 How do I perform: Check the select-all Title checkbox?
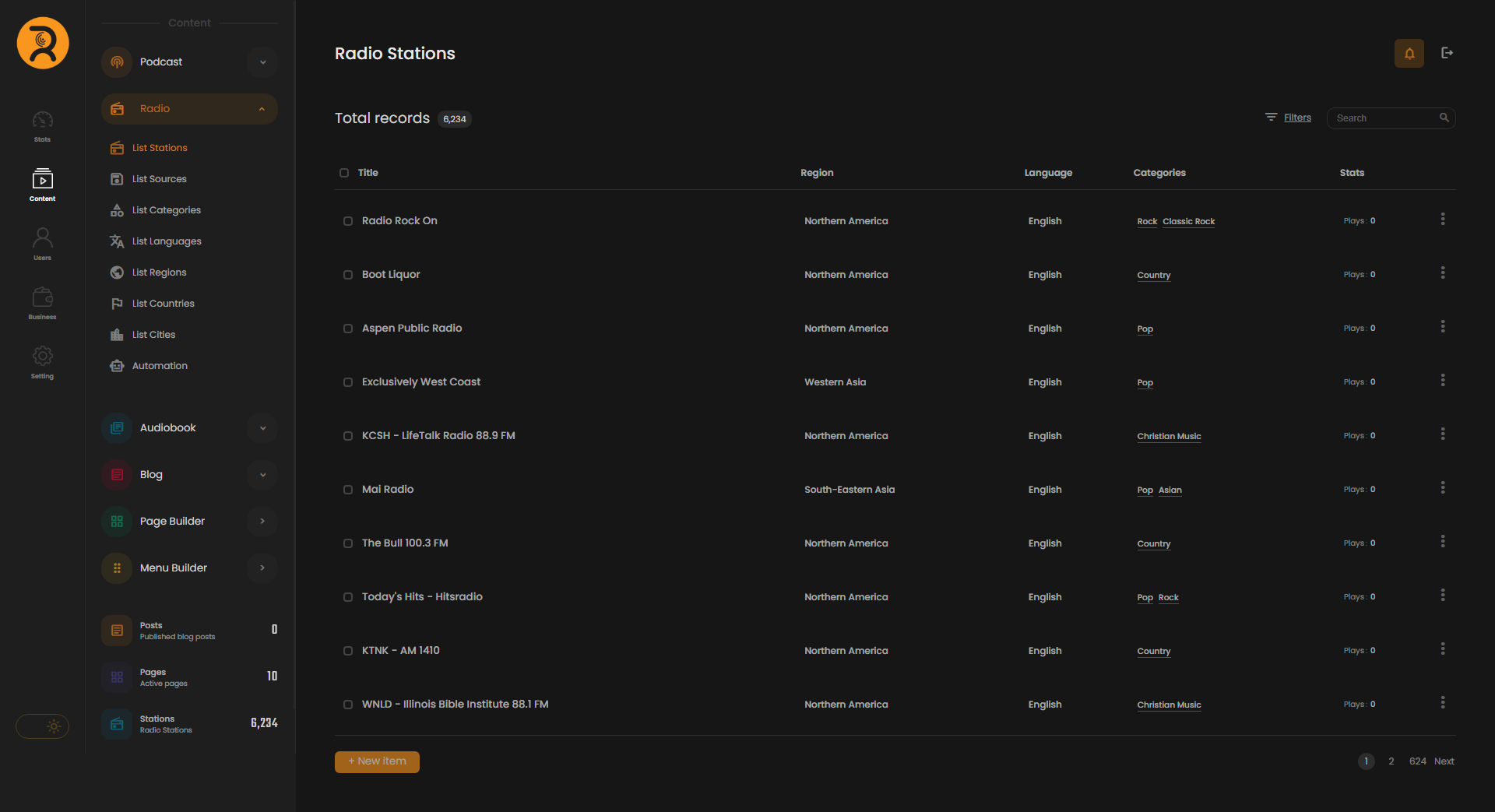pyautogui.click(x=344, y=173)
